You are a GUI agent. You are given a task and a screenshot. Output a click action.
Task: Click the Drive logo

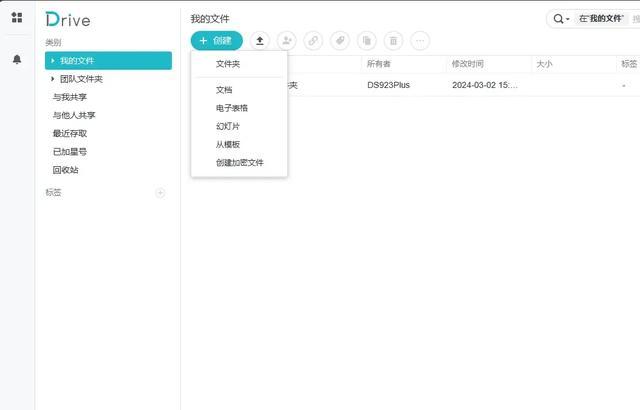(68, 20)
